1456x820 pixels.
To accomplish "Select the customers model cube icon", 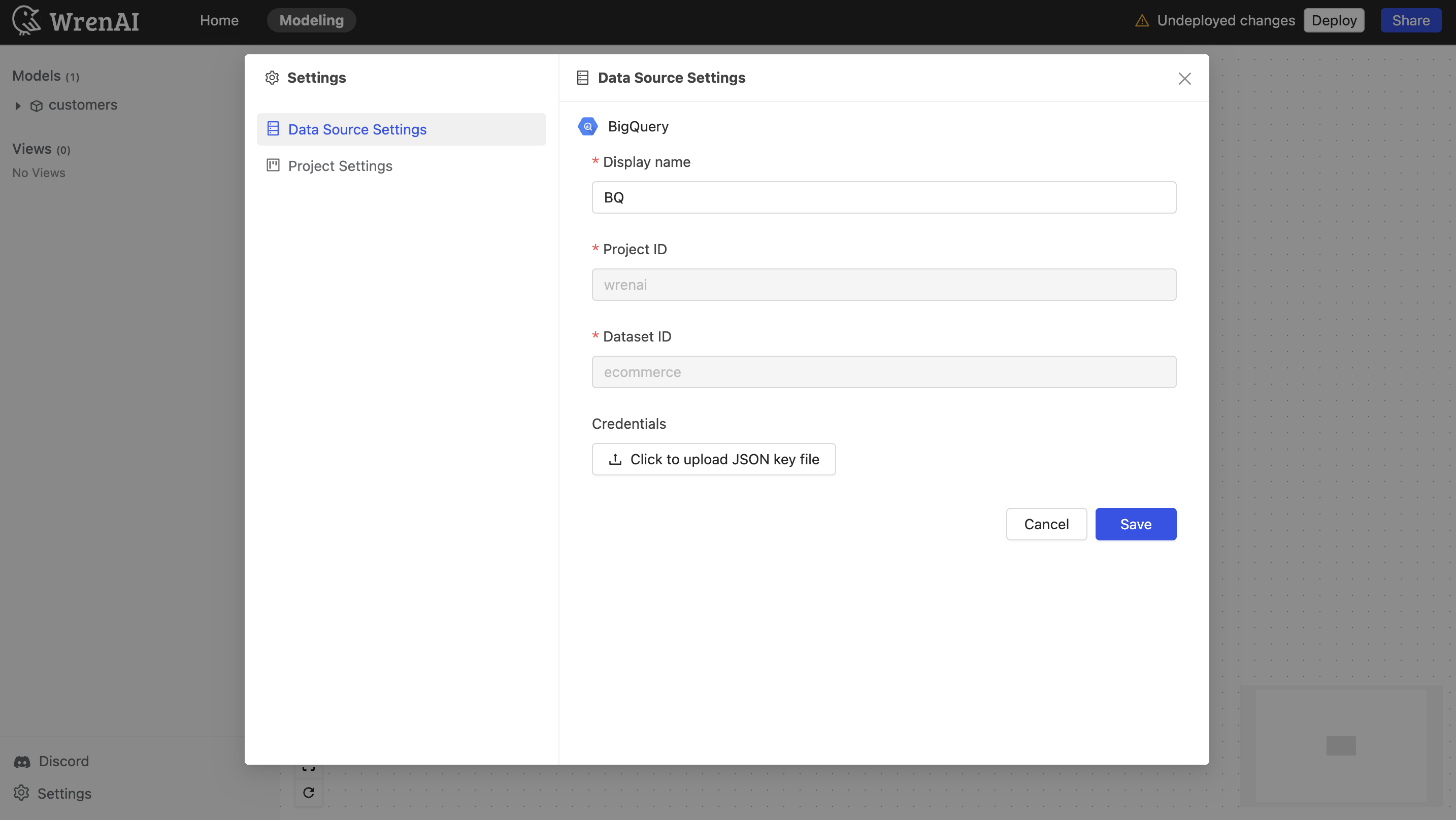I will click(37, 106).
